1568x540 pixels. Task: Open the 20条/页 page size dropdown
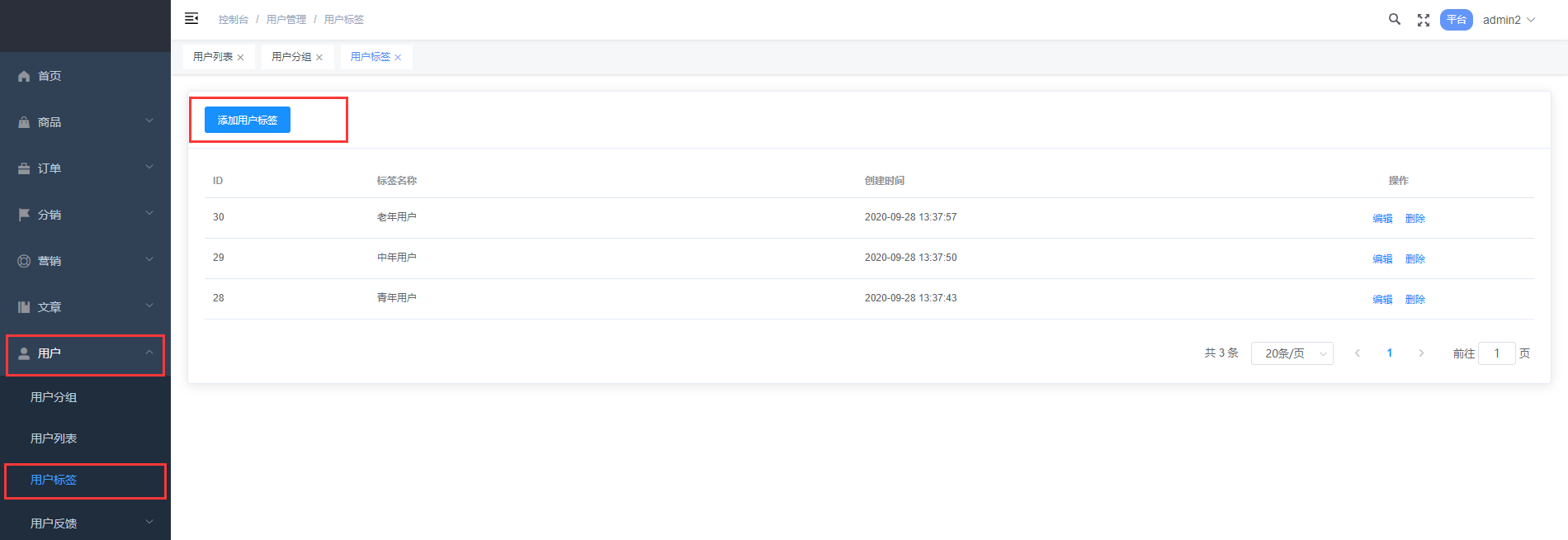point(1292,353)
